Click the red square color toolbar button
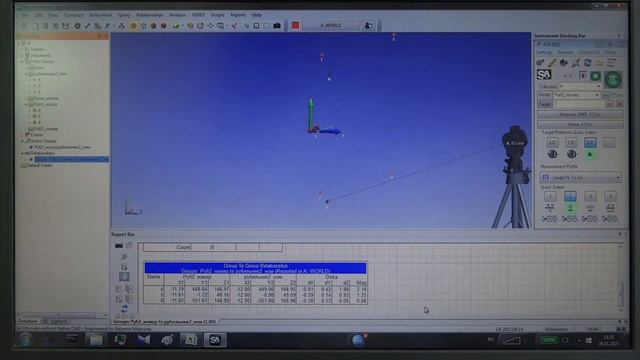 tap(296, 26)
